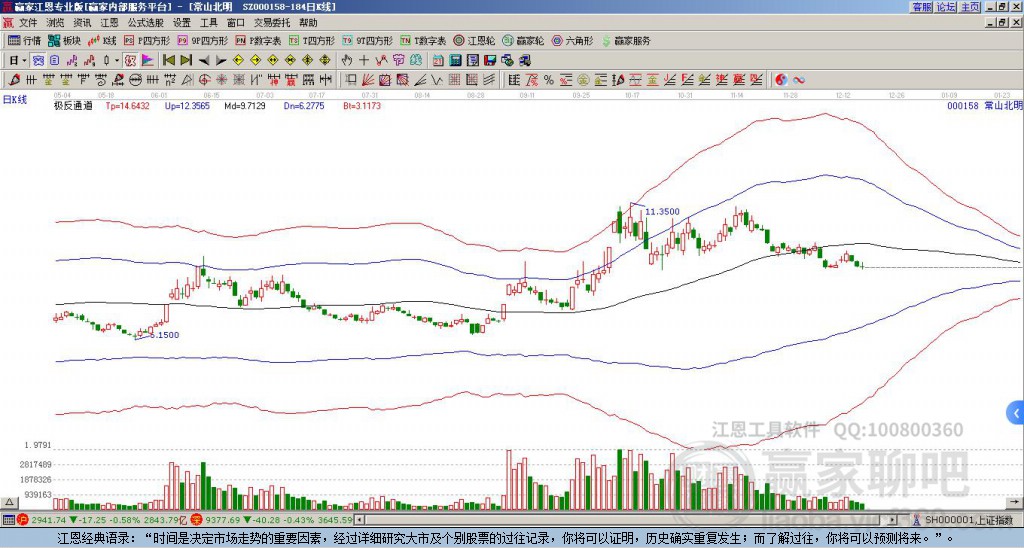Click the gold coin circle tool icon

583,80
